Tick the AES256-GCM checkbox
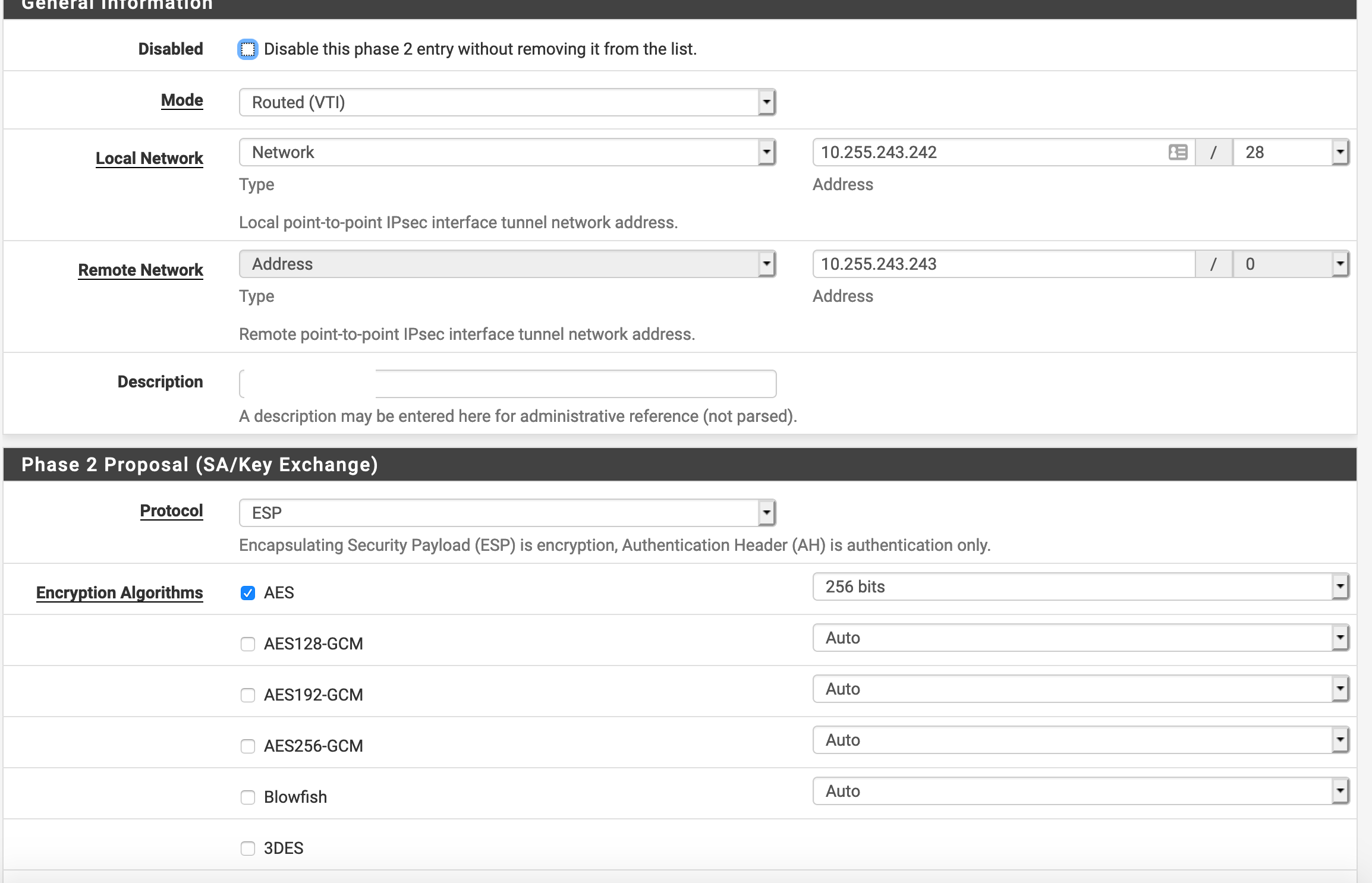Screen dimensions: 1372x883 point(248,746)
